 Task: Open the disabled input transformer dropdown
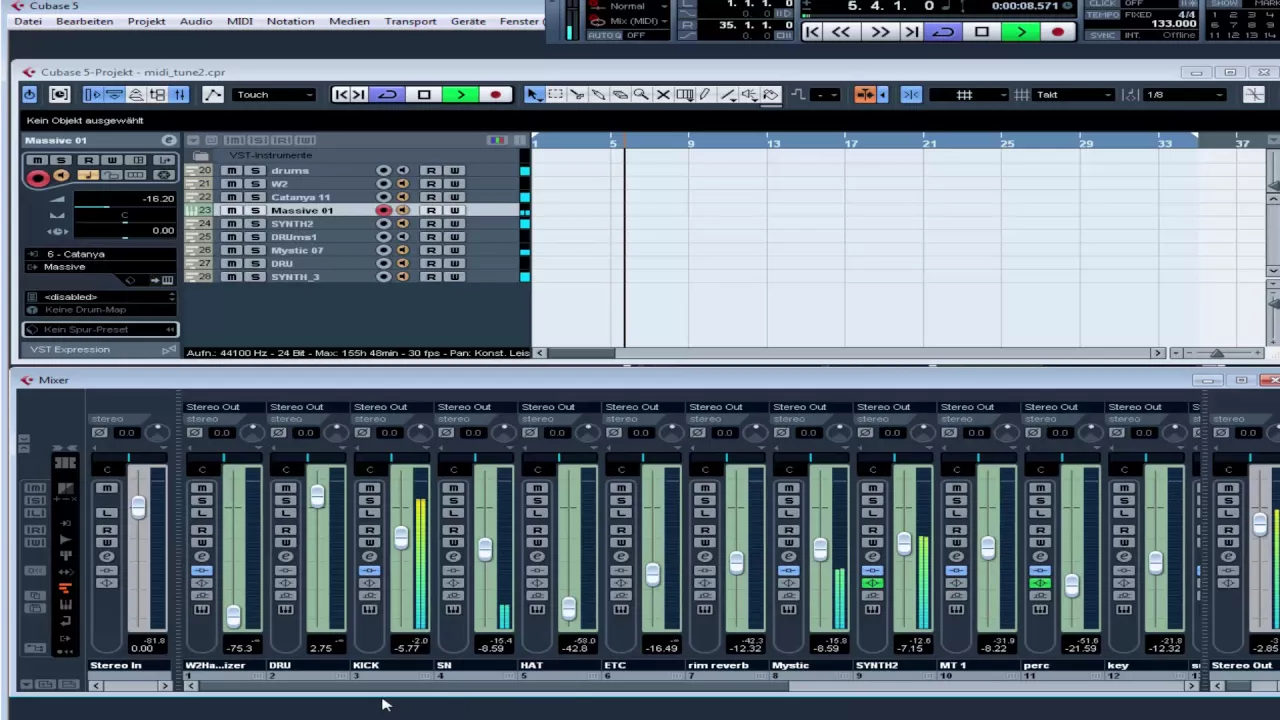coord(100,297)
